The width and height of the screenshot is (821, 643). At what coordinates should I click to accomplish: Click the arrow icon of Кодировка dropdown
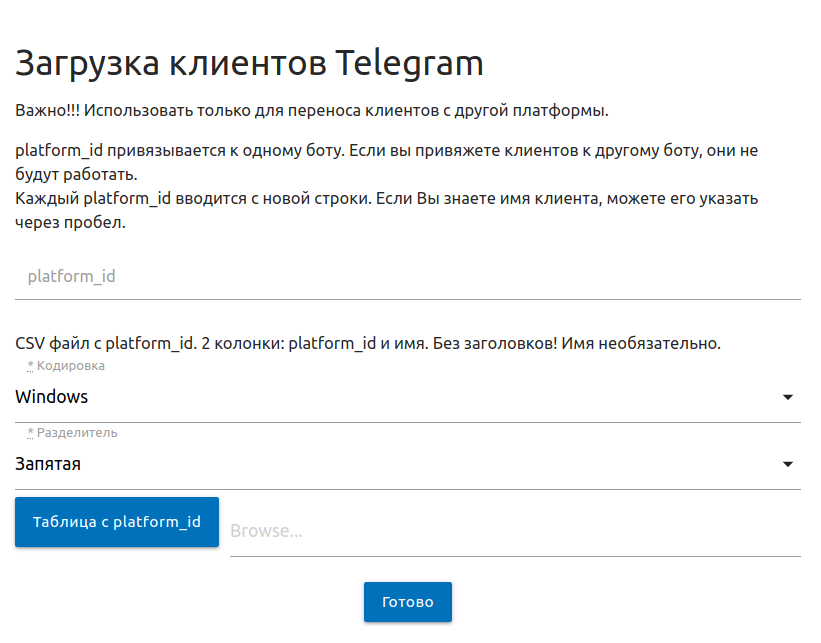tap(787, 397)
